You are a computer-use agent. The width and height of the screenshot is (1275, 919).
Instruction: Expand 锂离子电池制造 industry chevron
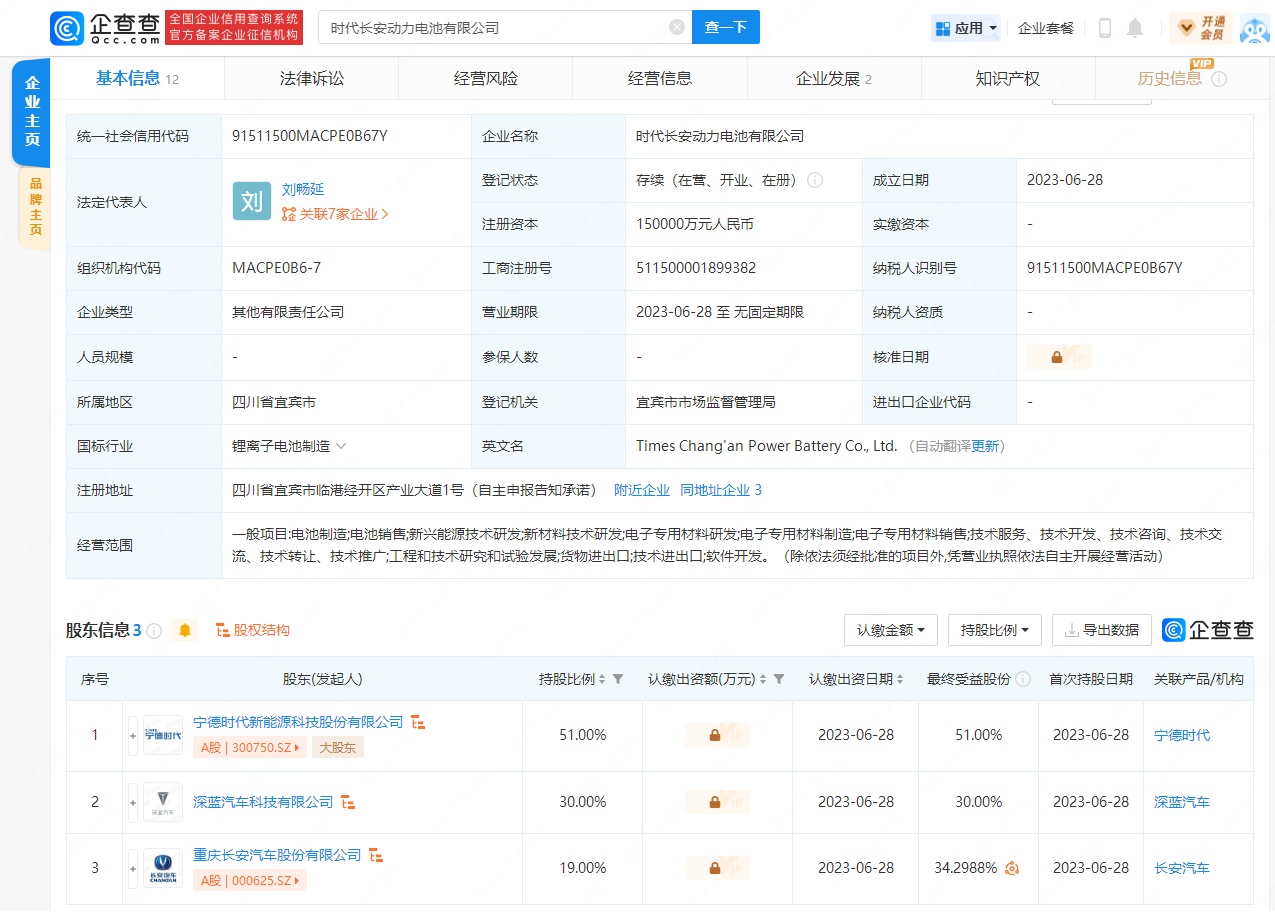[341, 446]
